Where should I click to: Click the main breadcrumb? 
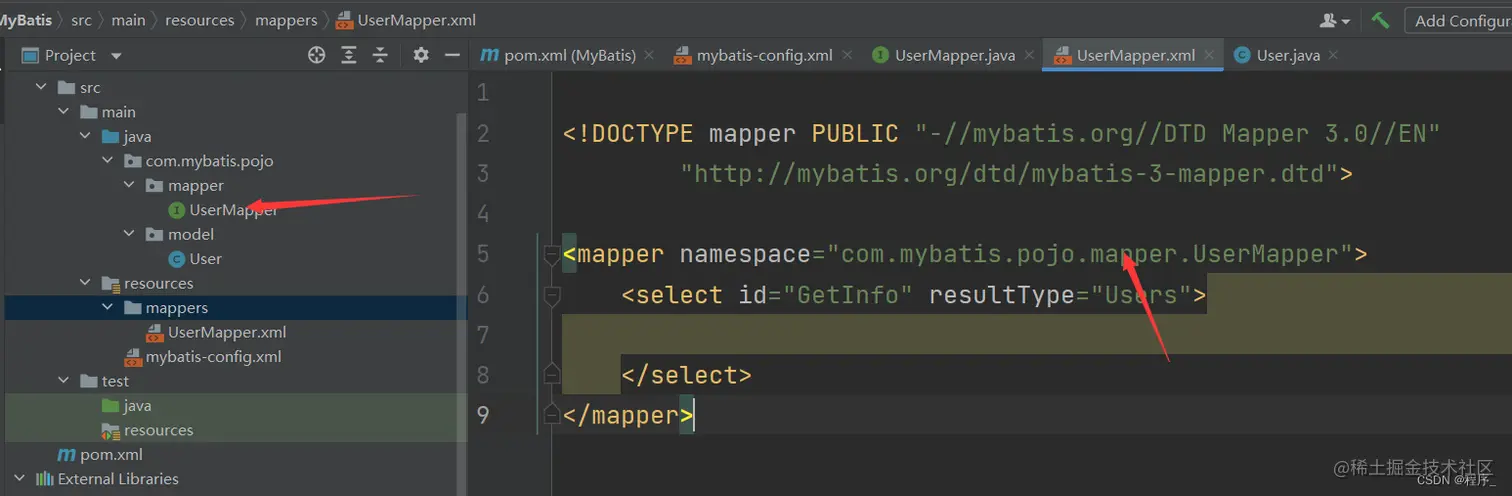[128, 20]
